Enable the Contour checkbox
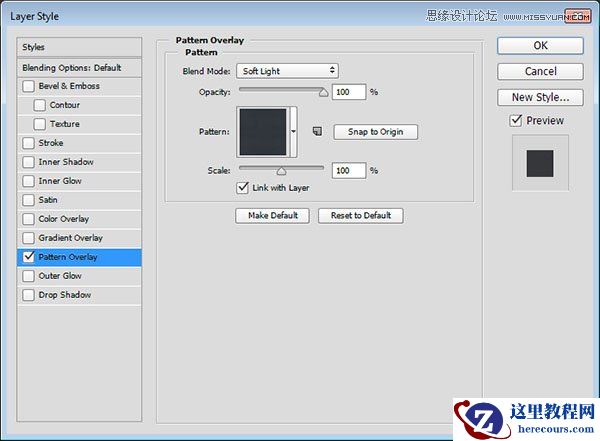The image size is (600, 441). coord(39,105)
